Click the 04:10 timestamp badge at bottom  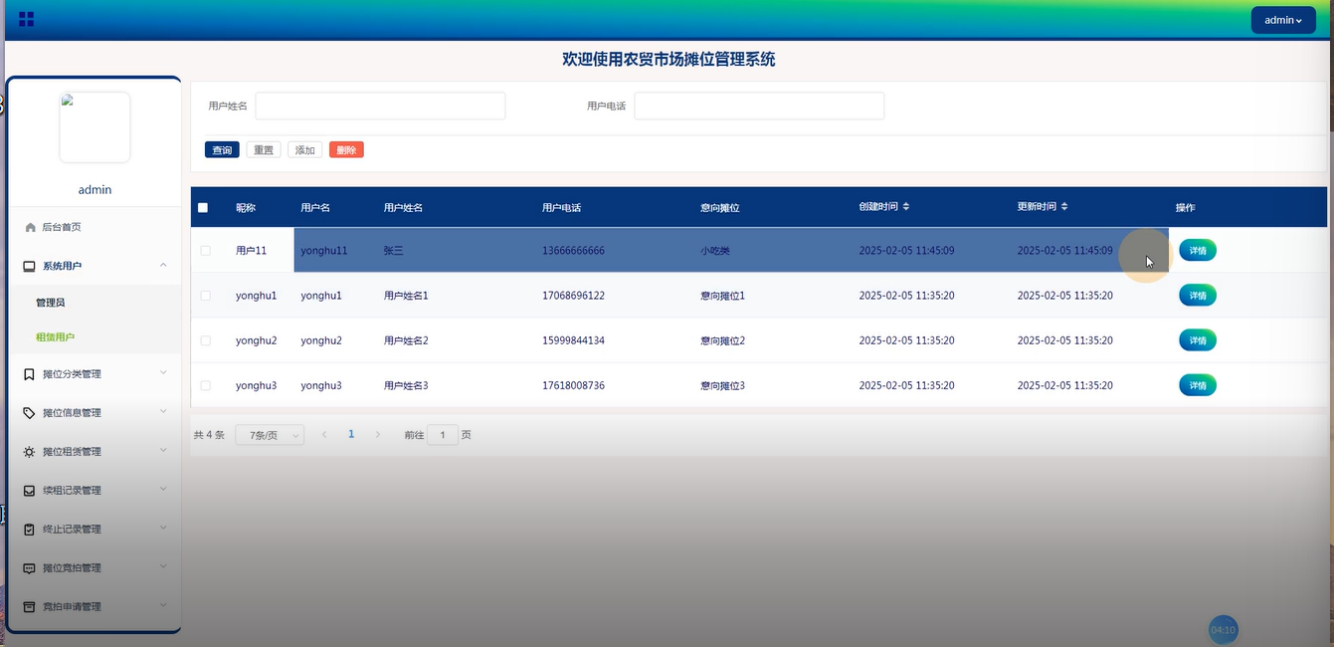(x=1223, y=630)
